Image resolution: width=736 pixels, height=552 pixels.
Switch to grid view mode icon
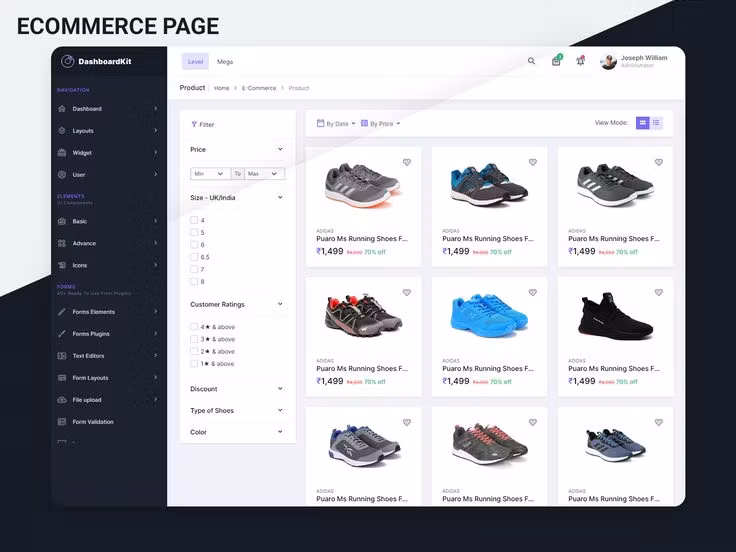point(643,123)
